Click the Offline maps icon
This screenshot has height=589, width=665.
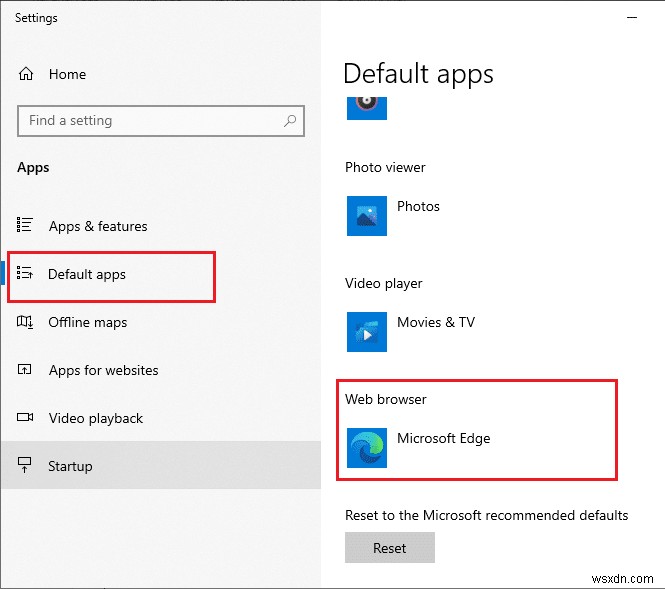pyautogui.click(x=27, y=322)
